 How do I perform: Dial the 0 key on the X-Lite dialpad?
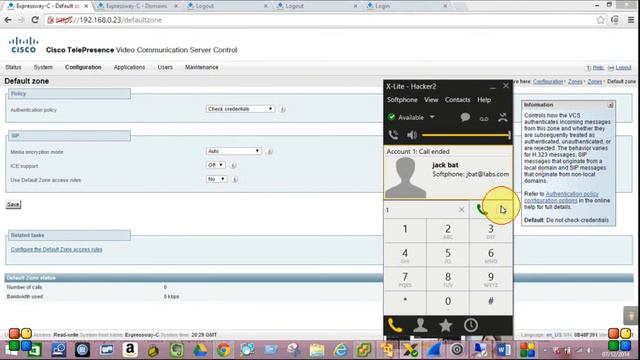tap(448, 303)
